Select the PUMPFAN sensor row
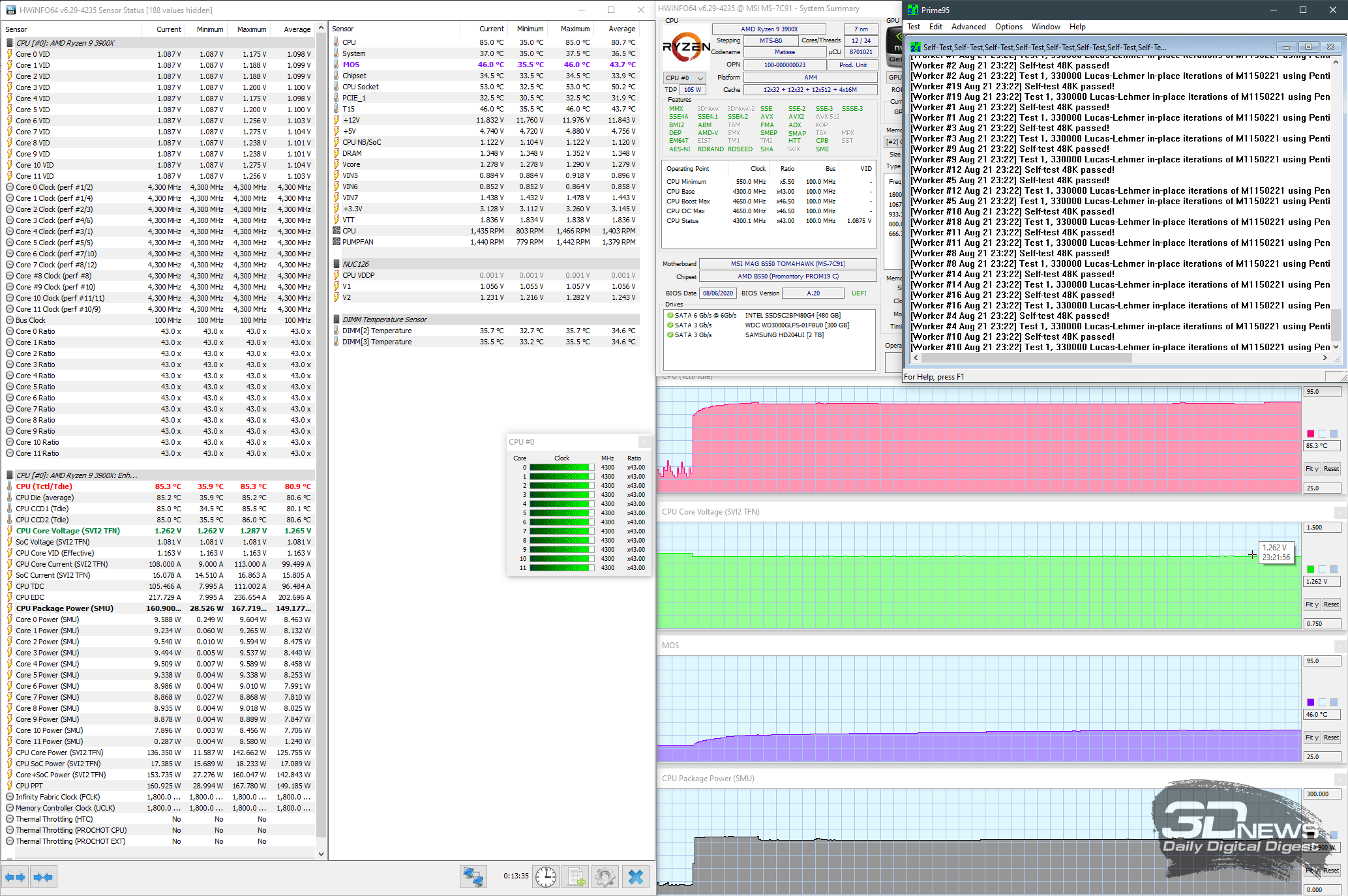 [485, 242]
